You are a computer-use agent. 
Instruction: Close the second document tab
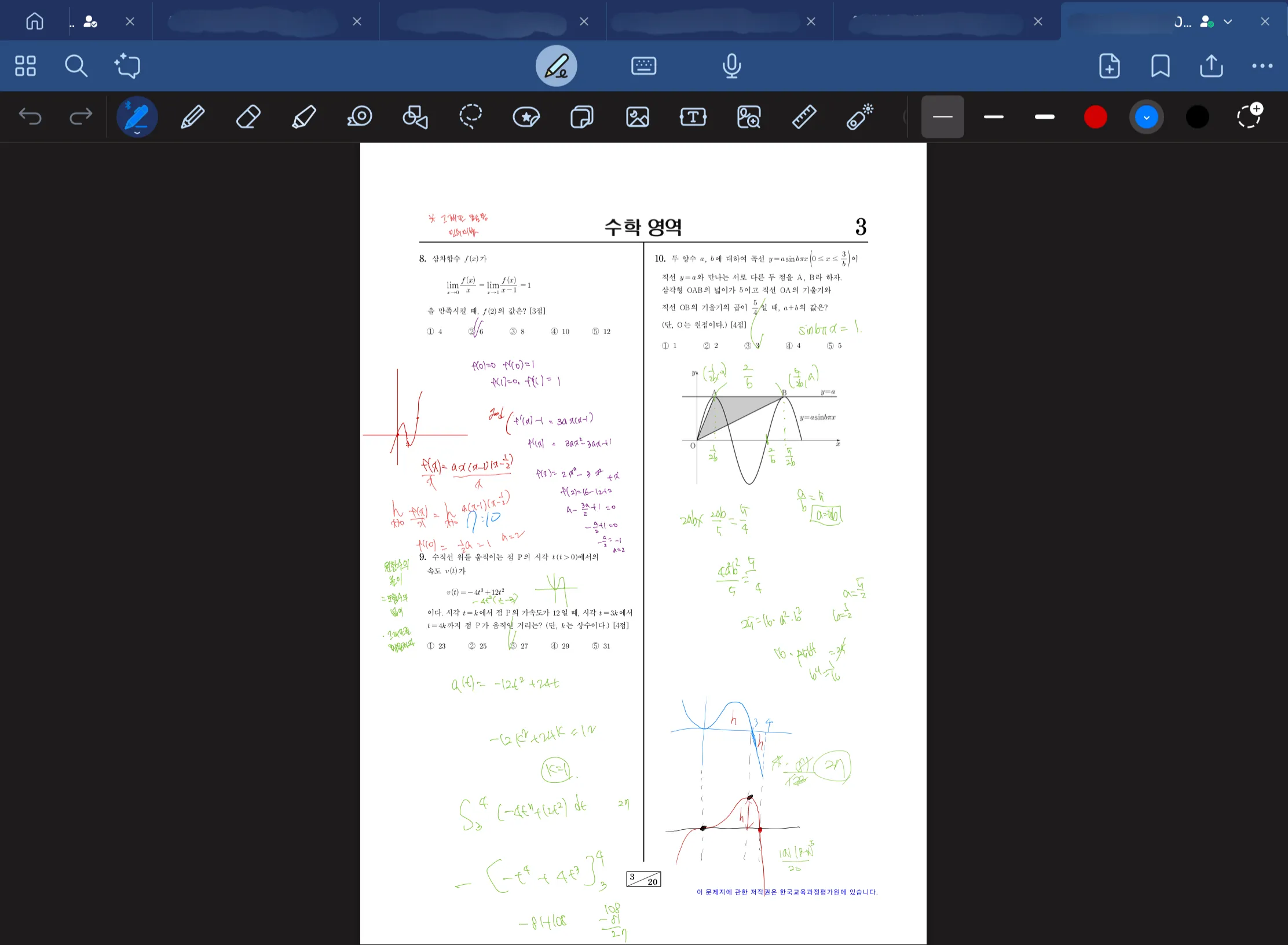[x=357, y=21]
